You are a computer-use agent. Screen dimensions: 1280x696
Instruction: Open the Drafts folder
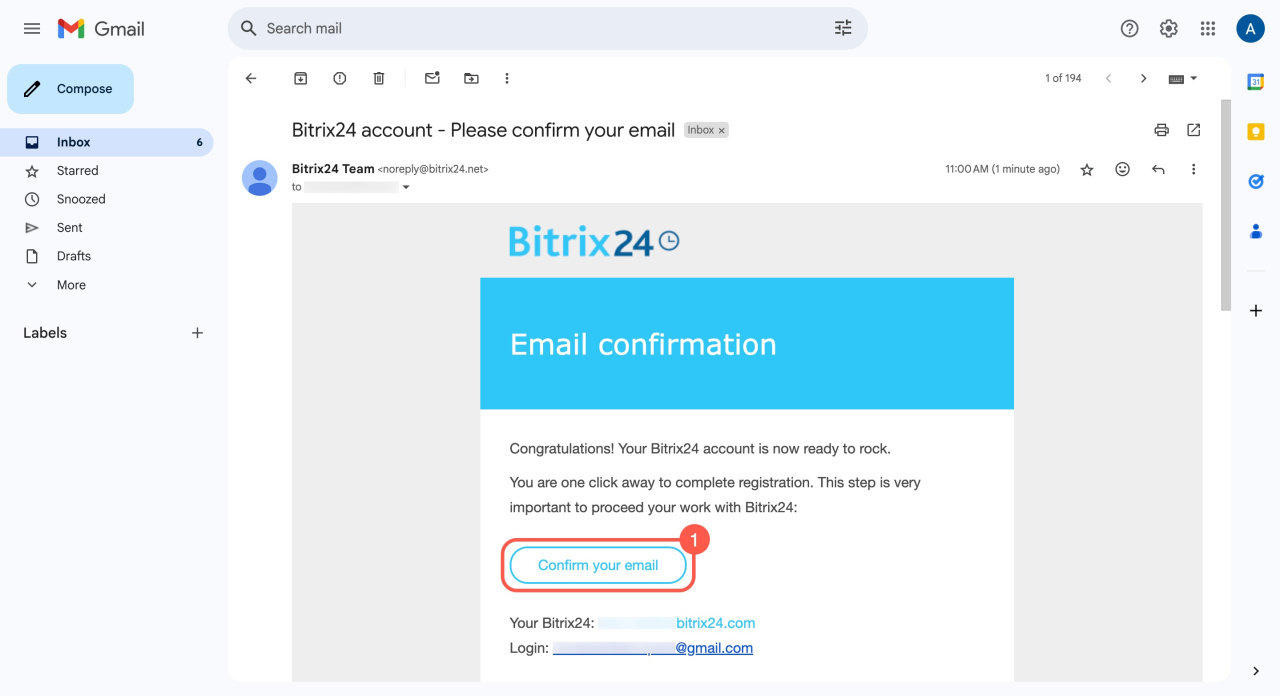(107, 256)
